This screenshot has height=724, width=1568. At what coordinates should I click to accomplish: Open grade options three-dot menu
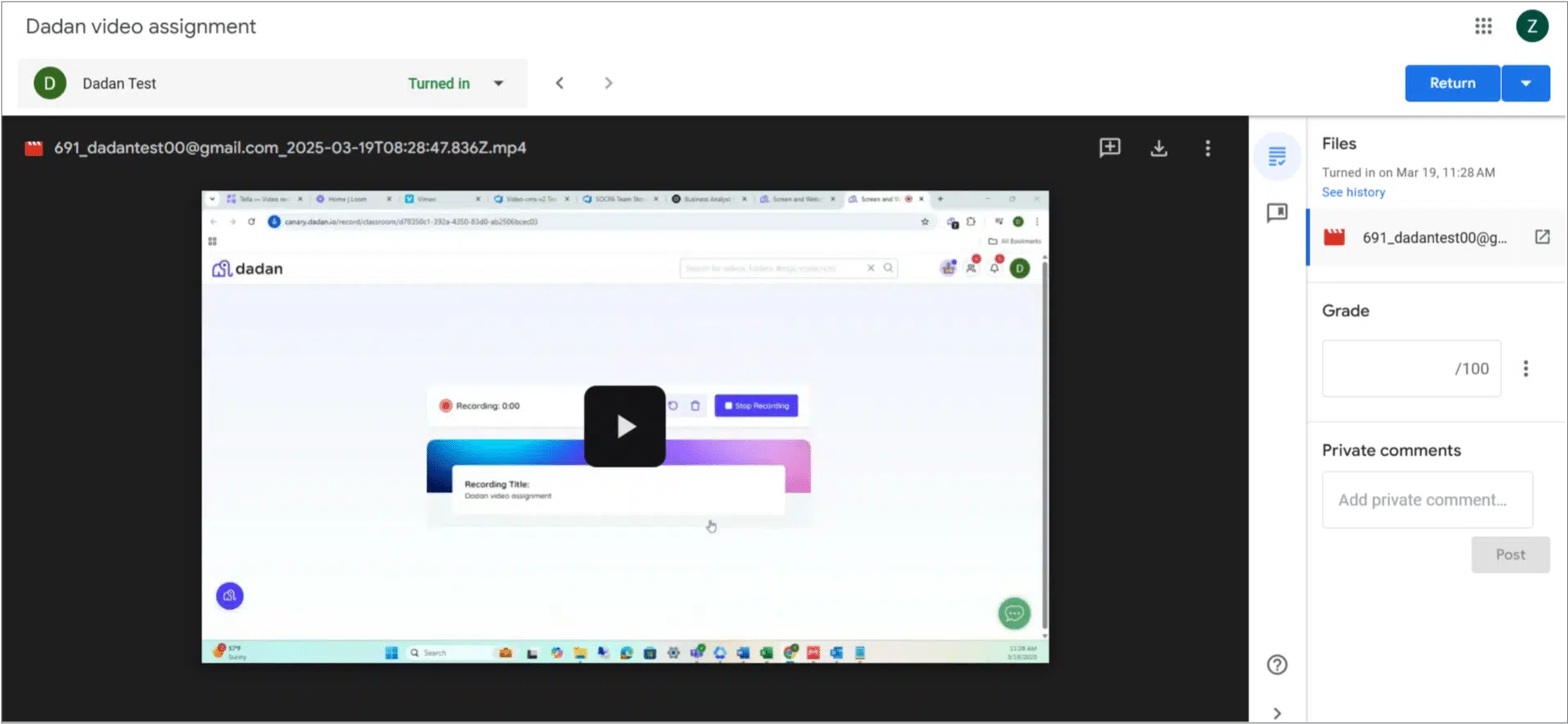click(x=1525, y=369)
